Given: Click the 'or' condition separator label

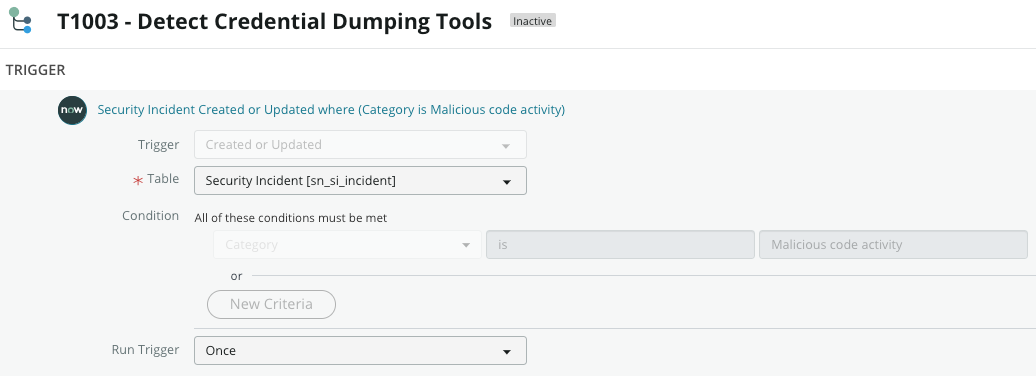Looking at the screenshot, I should point(237,276).
